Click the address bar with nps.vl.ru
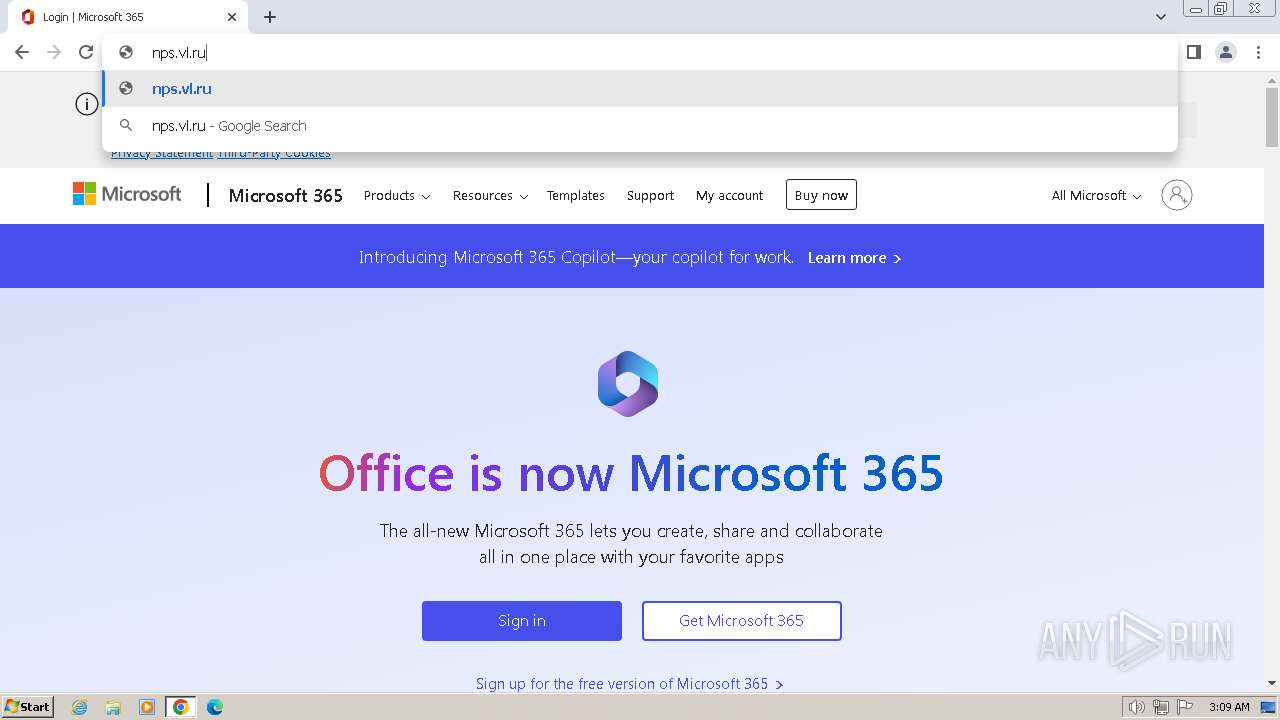This screenshot has height=720, width=1280. 640,52
